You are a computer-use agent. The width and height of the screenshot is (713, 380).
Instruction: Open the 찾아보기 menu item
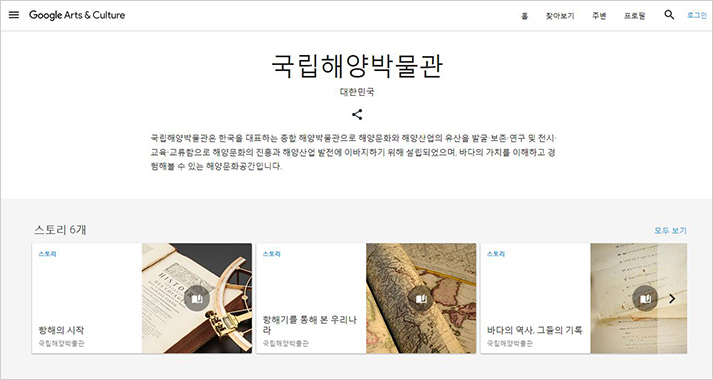560,16
